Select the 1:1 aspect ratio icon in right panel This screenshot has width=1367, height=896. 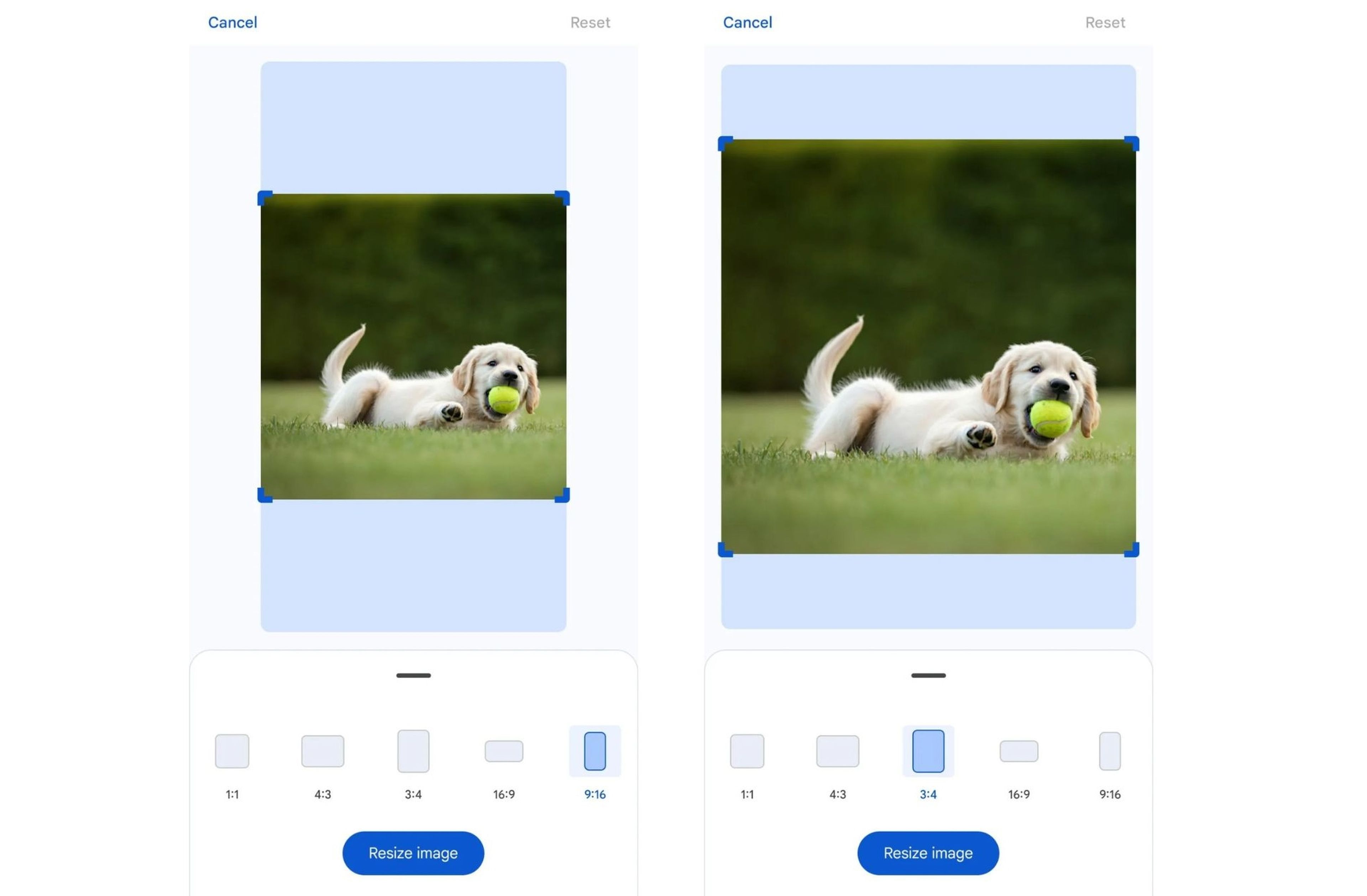747,751
